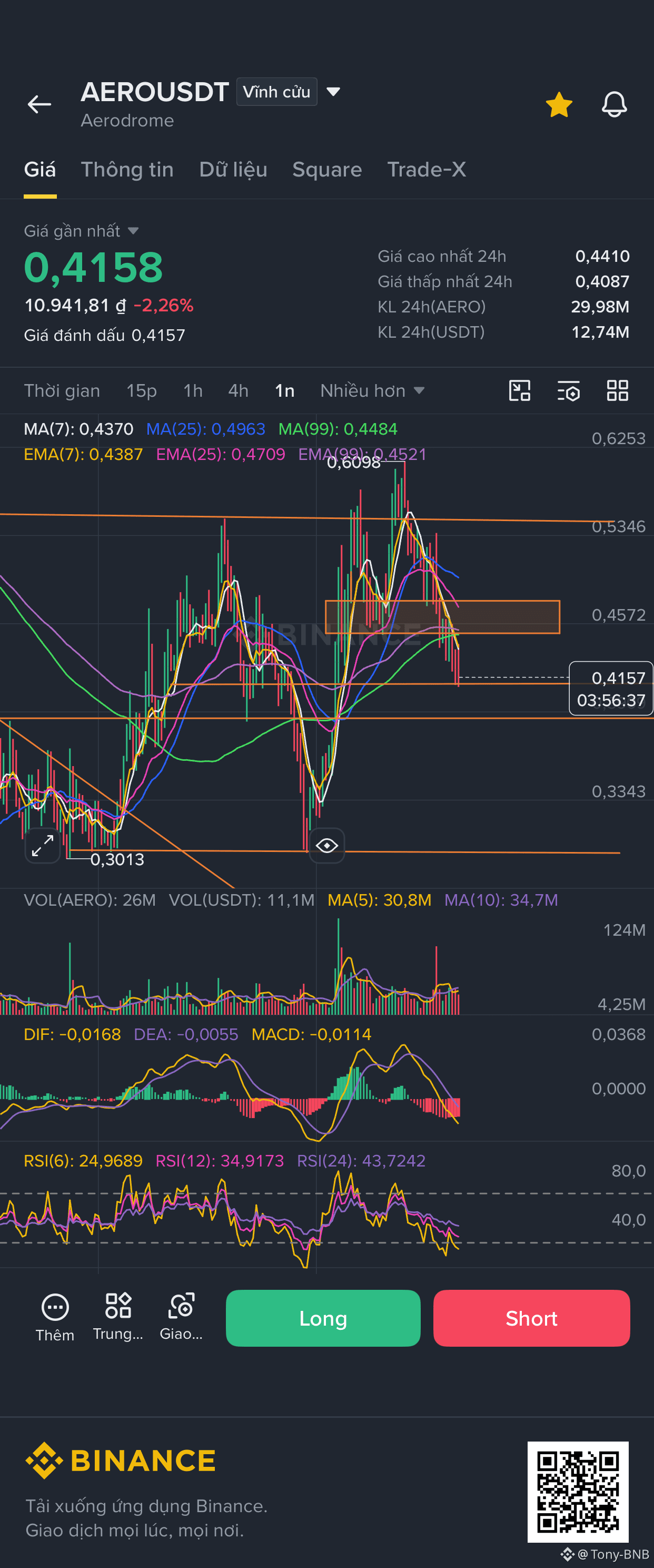Viewport: 654px width, 1568px height.
Task: Tap the KL 24h(USDT) volume 12,74M
Action: 600,332
